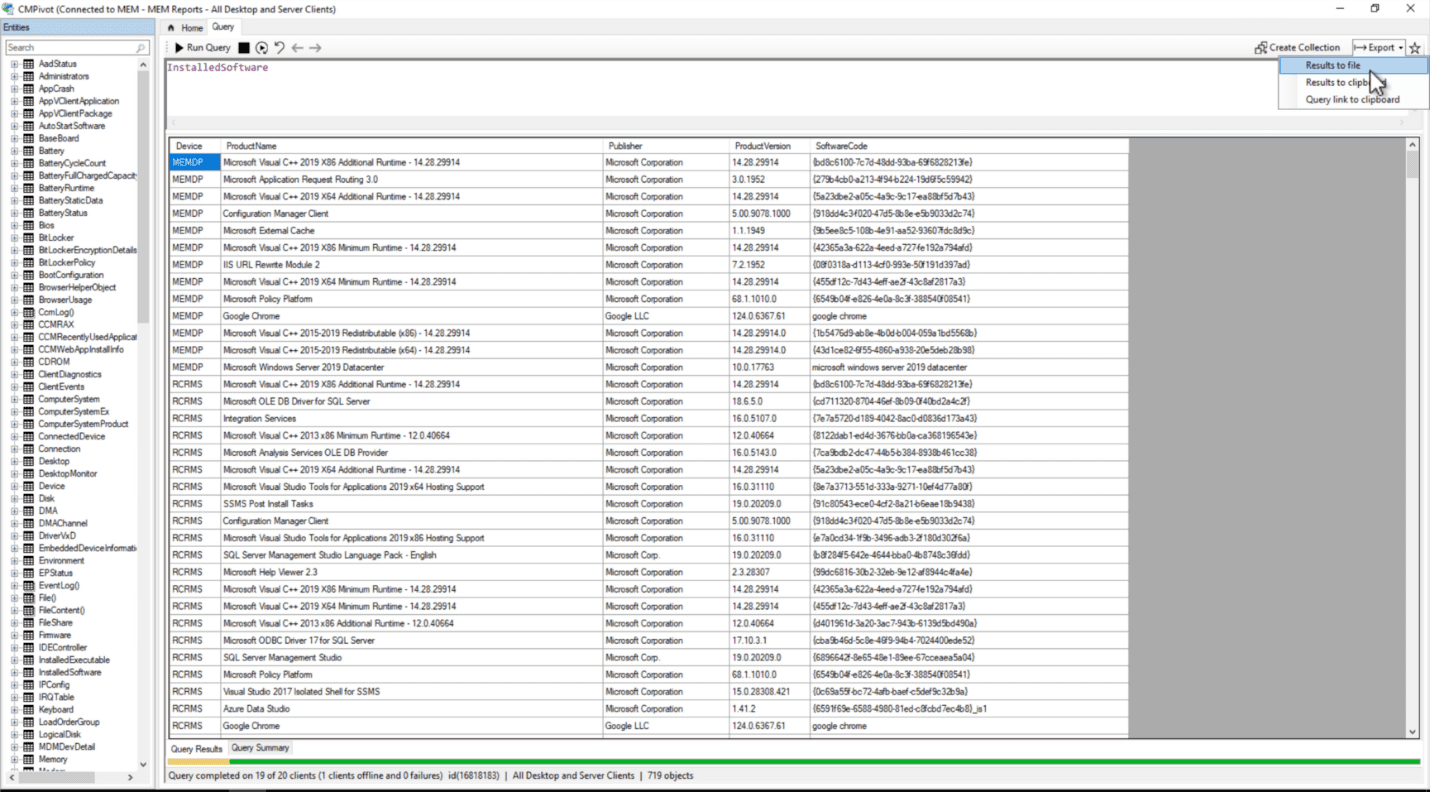Image resolution: width=1430 pixels, height=792 pixels.
Task: Expand the InstalledSoftware entity node
Action: tap(15, 673)
